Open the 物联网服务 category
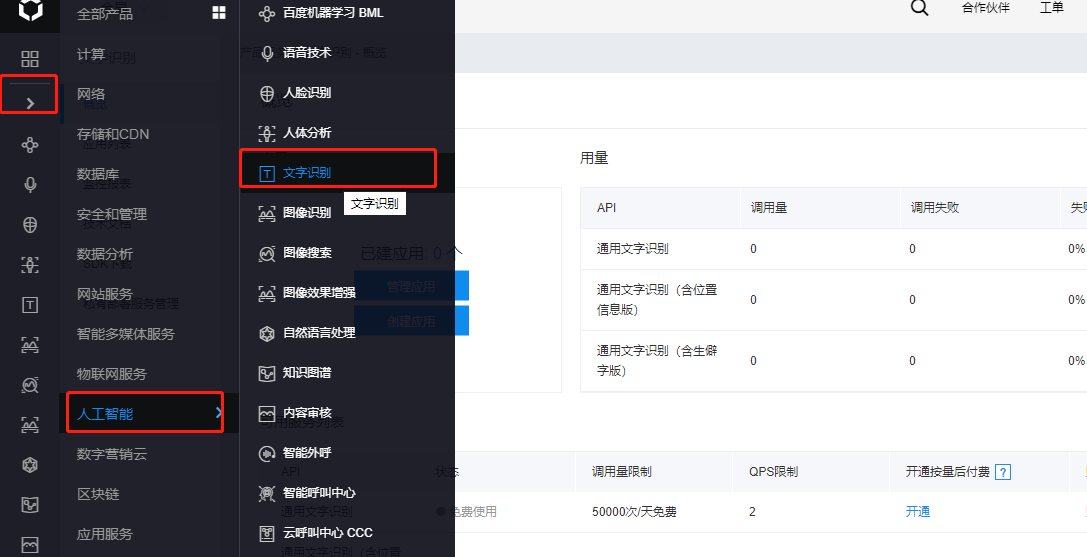Viewport: 1087px width, 557px height. click(x=112, y=374)
